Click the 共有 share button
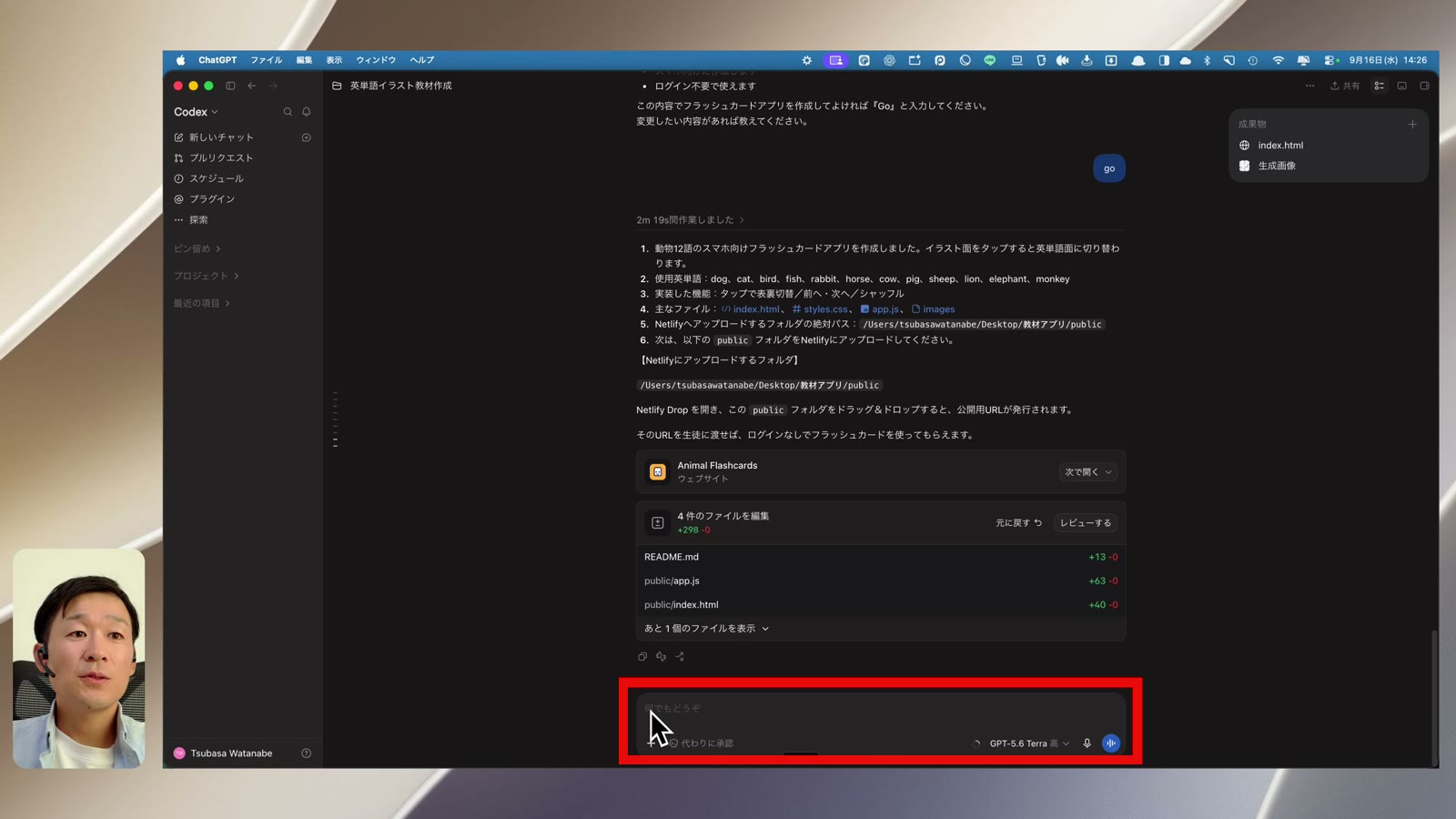Screen dimensions: 1456x819 tap(1345, 86)
